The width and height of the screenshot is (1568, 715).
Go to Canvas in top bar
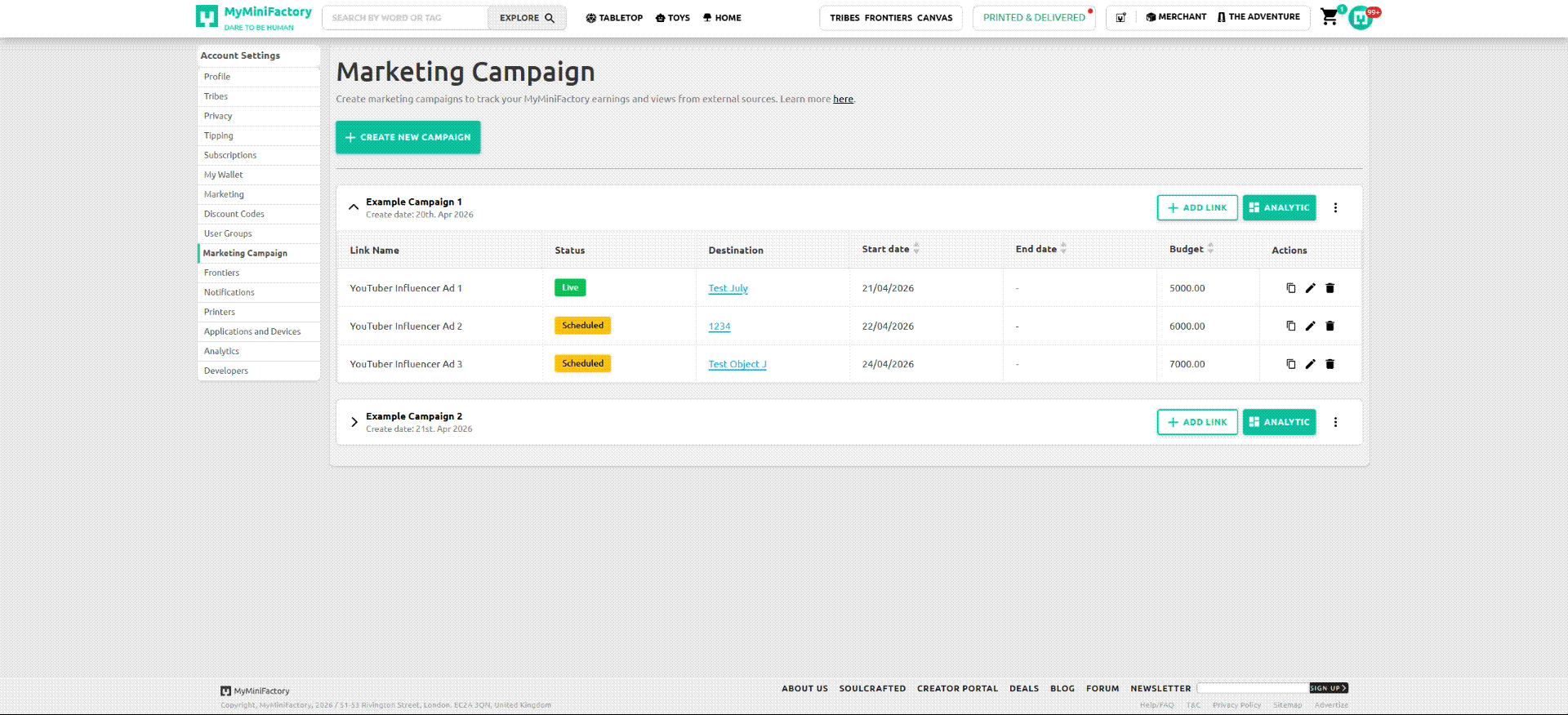point(934,18)
